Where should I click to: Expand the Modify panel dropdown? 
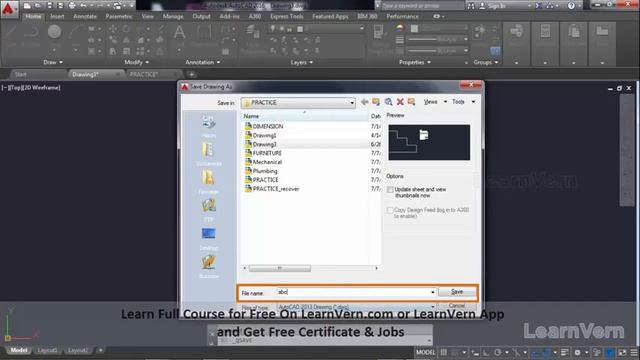[x=136, y=62]
